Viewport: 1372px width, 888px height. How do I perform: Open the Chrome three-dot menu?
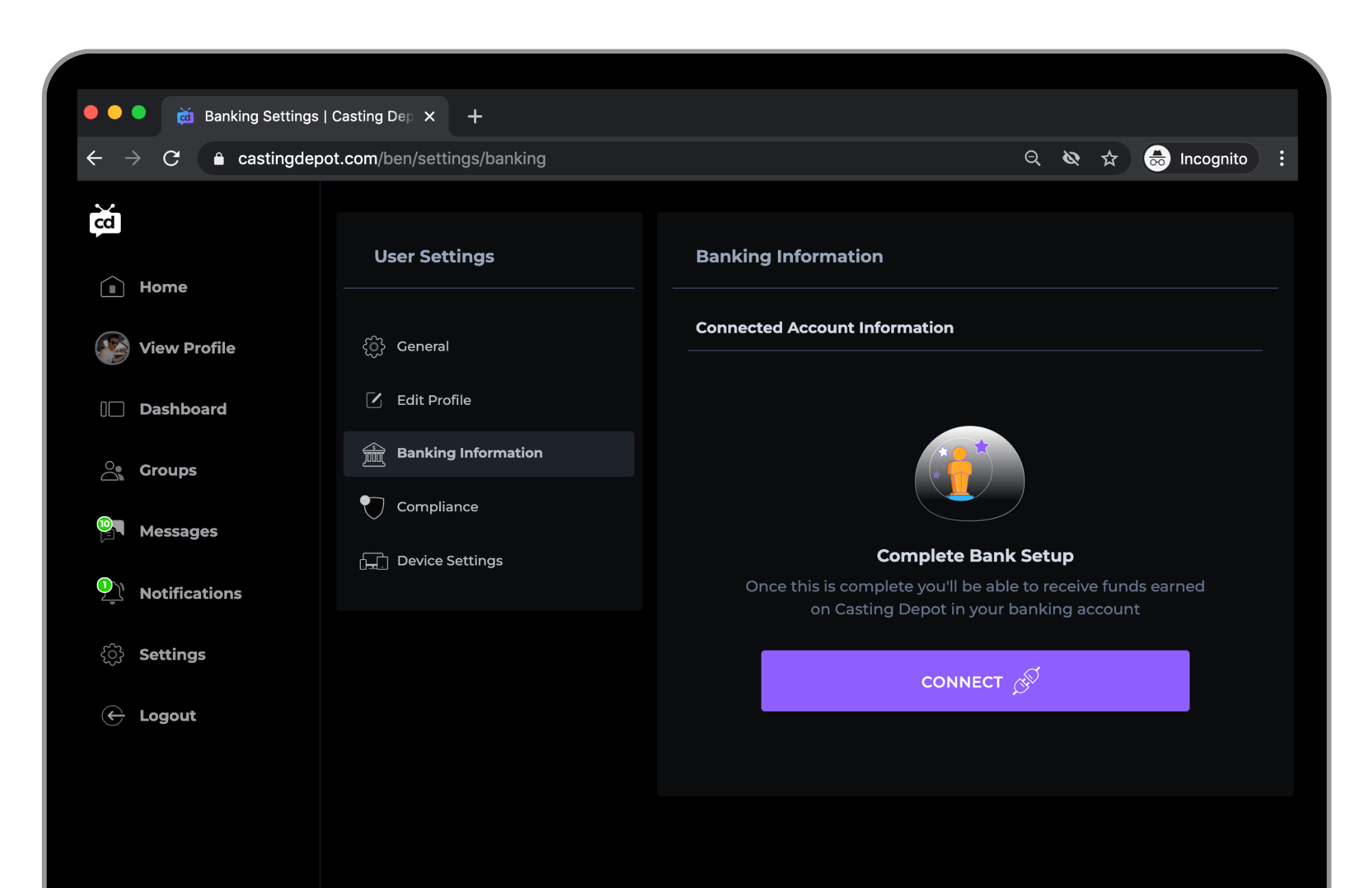[x=1281, y=159]
